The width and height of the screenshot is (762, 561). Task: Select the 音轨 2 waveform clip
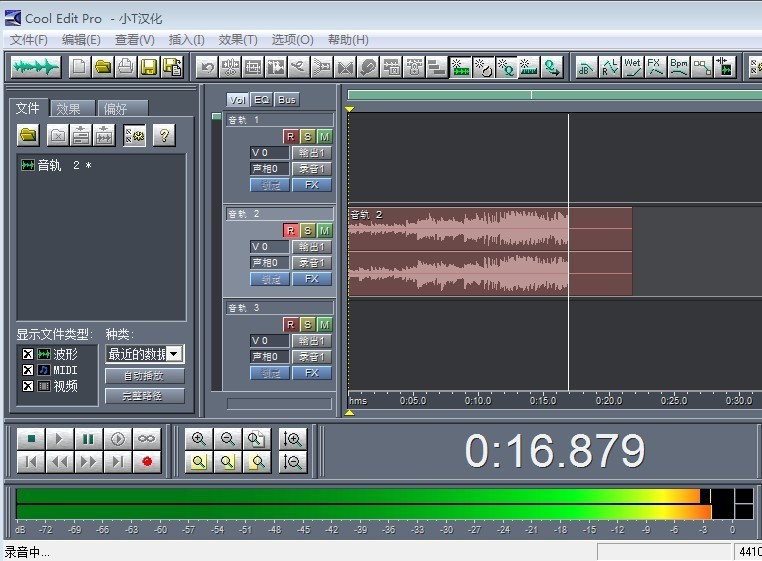click(x=490, y=250)
